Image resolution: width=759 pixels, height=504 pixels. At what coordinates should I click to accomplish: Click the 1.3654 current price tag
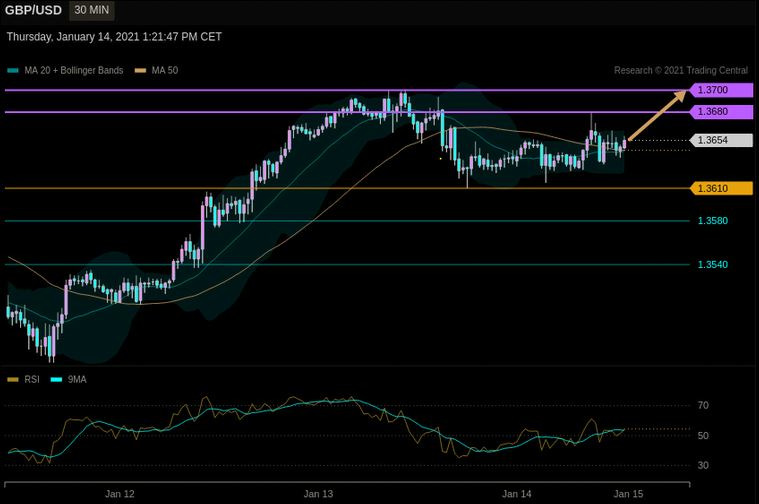(x=721, y=140)
